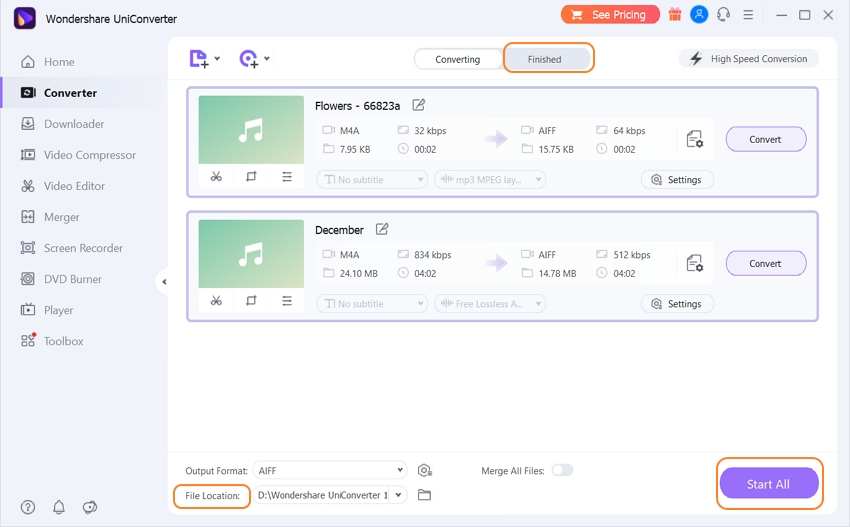Open the feedback icon in sidebar bottom
The image size is (850, 527).
[x=90, y=507]
